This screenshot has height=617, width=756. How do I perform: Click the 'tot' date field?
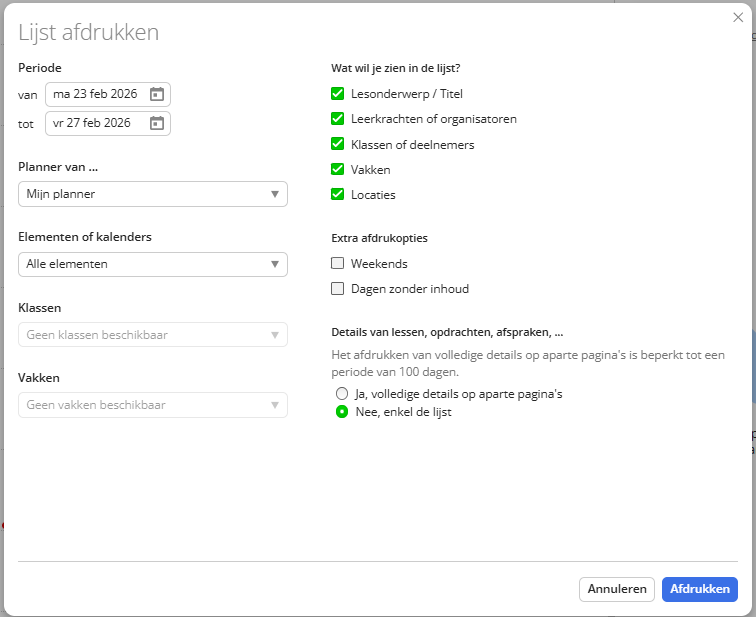pyautogui.click(x=96, y=124)
